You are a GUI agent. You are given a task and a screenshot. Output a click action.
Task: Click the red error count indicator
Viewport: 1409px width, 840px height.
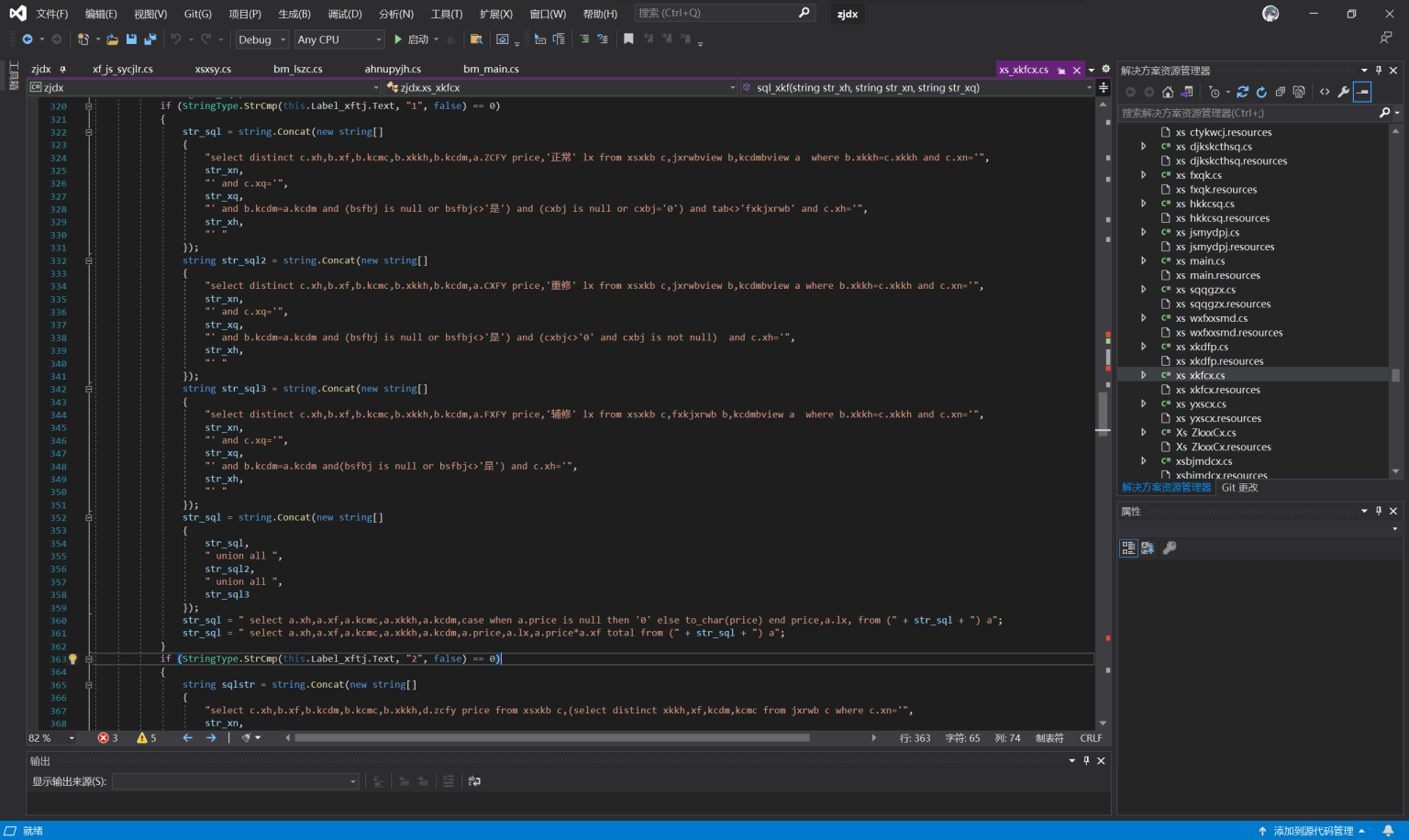(x=108, y=738)
